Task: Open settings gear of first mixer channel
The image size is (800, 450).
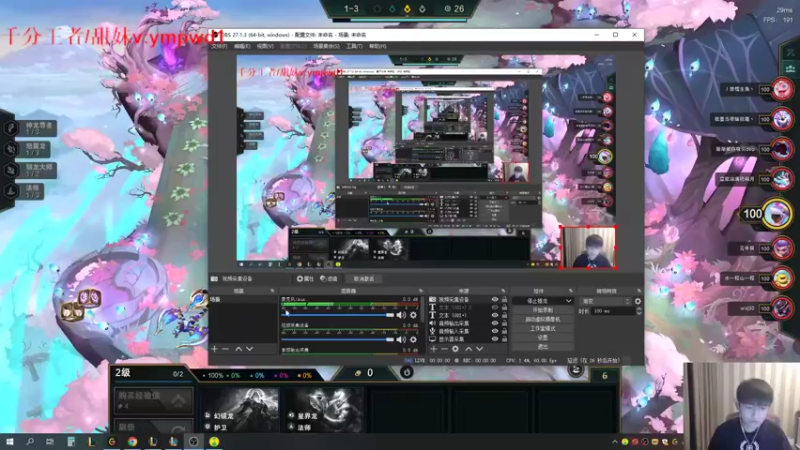Action: (x=413, y=315)
